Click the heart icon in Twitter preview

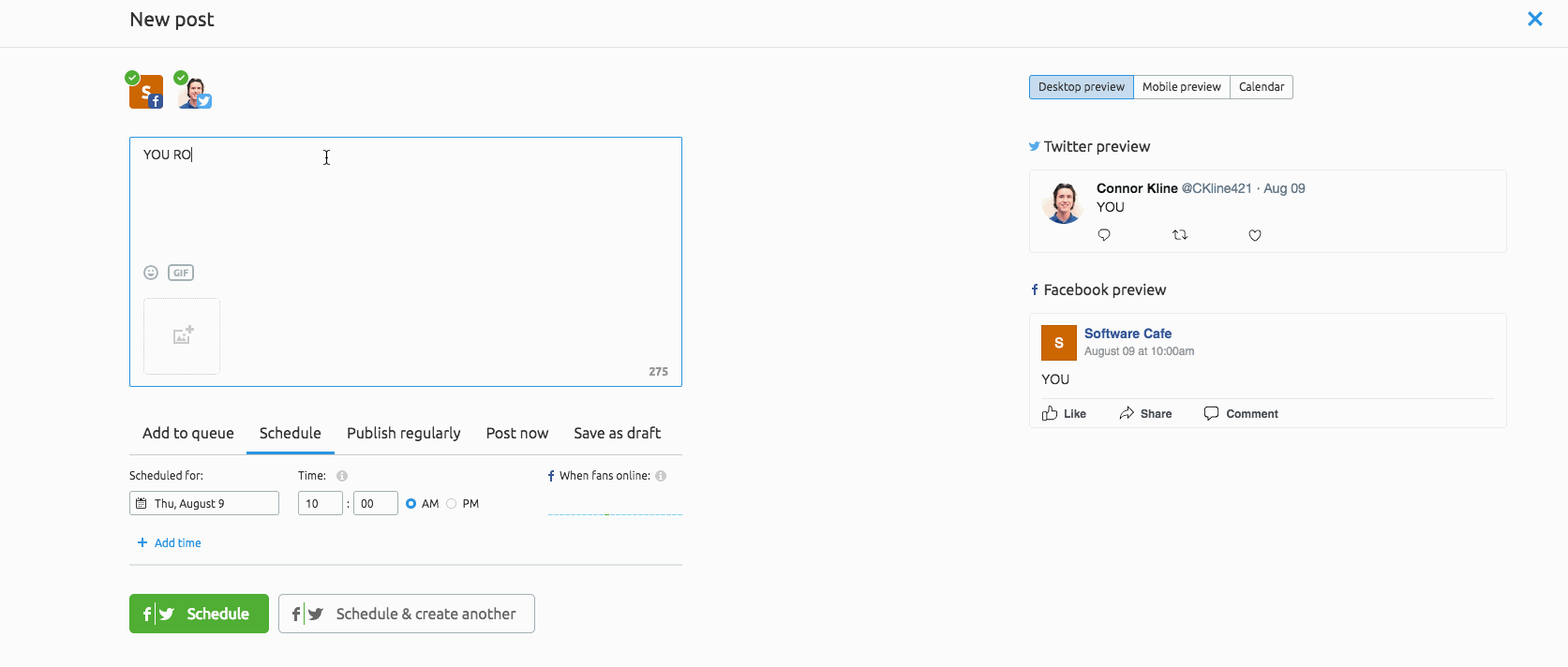pos(1255,235)
